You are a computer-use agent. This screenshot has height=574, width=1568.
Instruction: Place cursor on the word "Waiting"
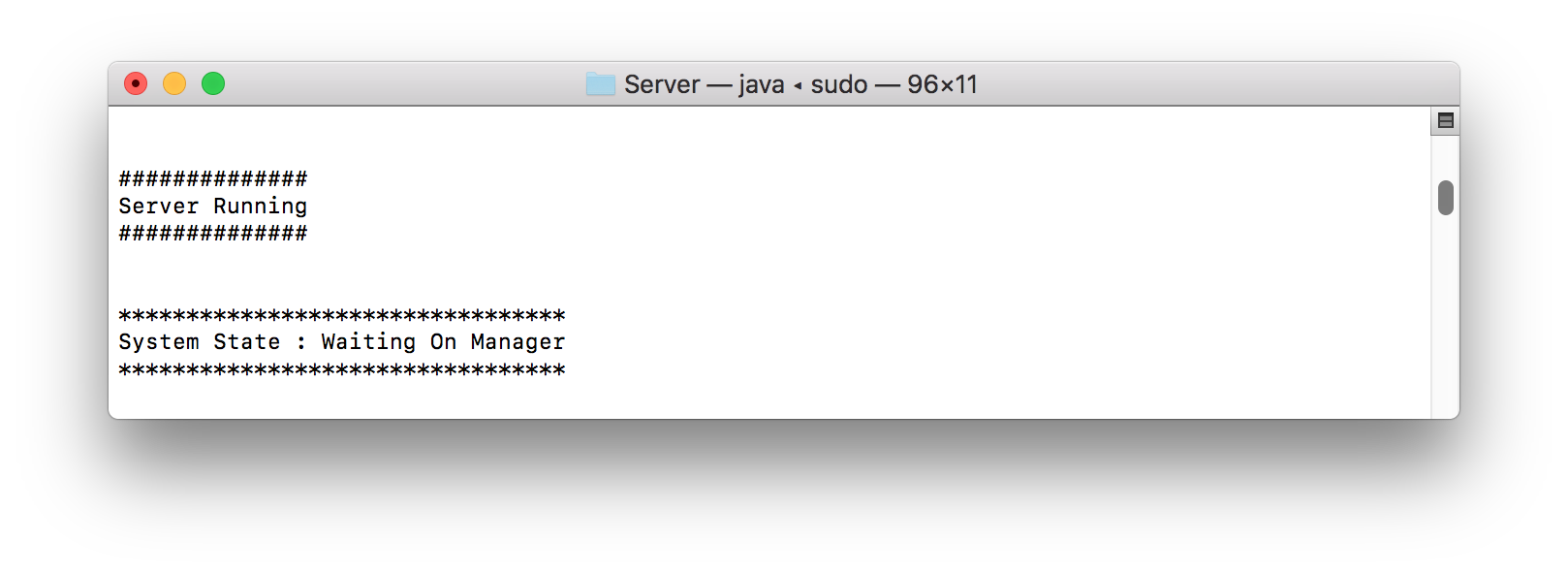pyautogui.click(x=368, y=342)
